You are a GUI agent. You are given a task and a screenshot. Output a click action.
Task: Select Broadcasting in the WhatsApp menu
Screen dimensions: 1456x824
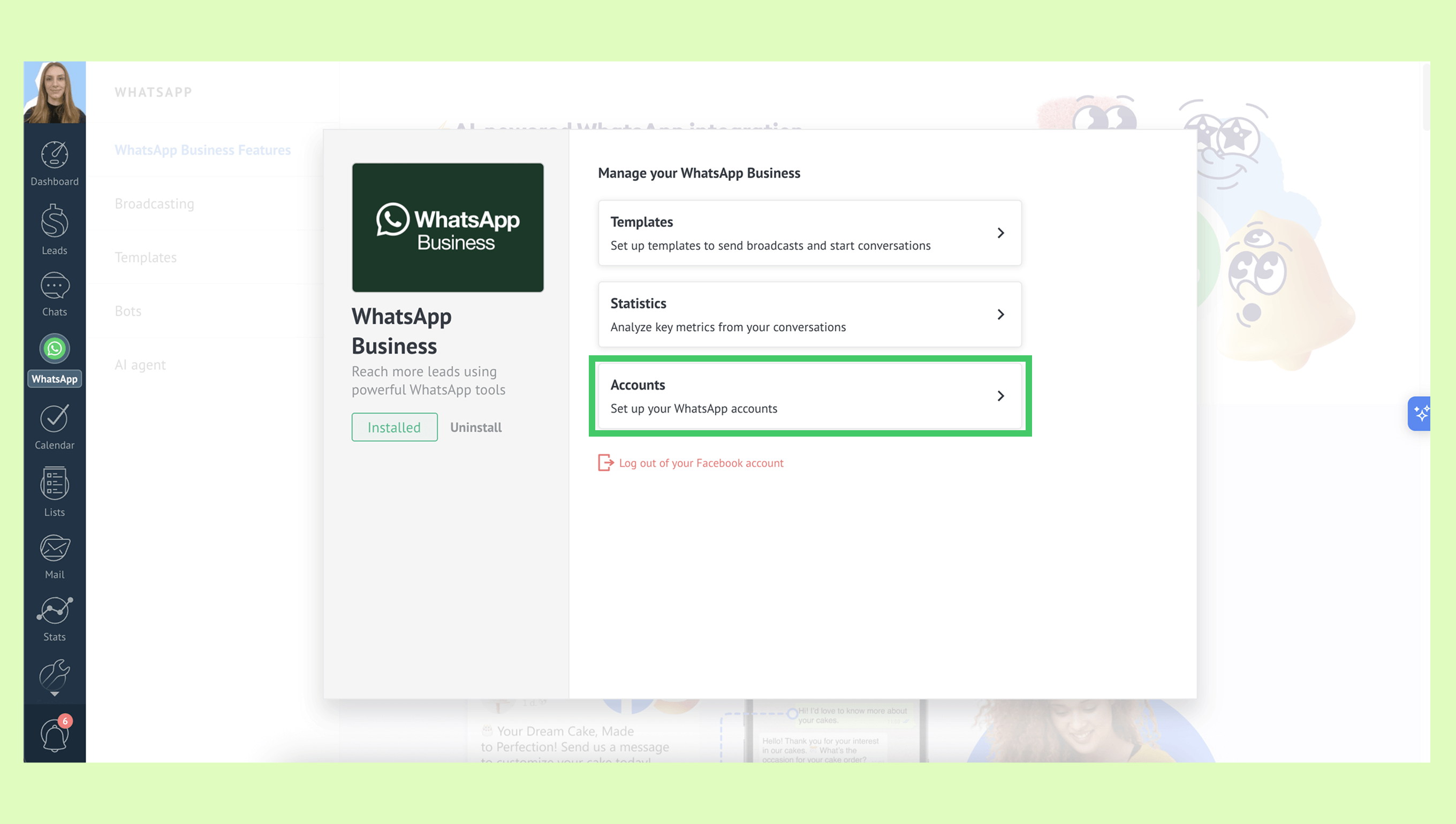155,204
